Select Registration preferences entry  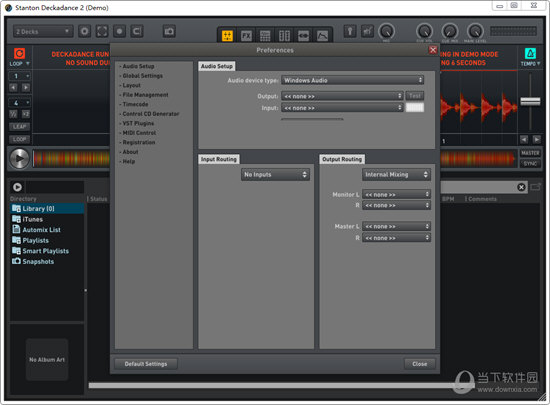pos(139,142)
